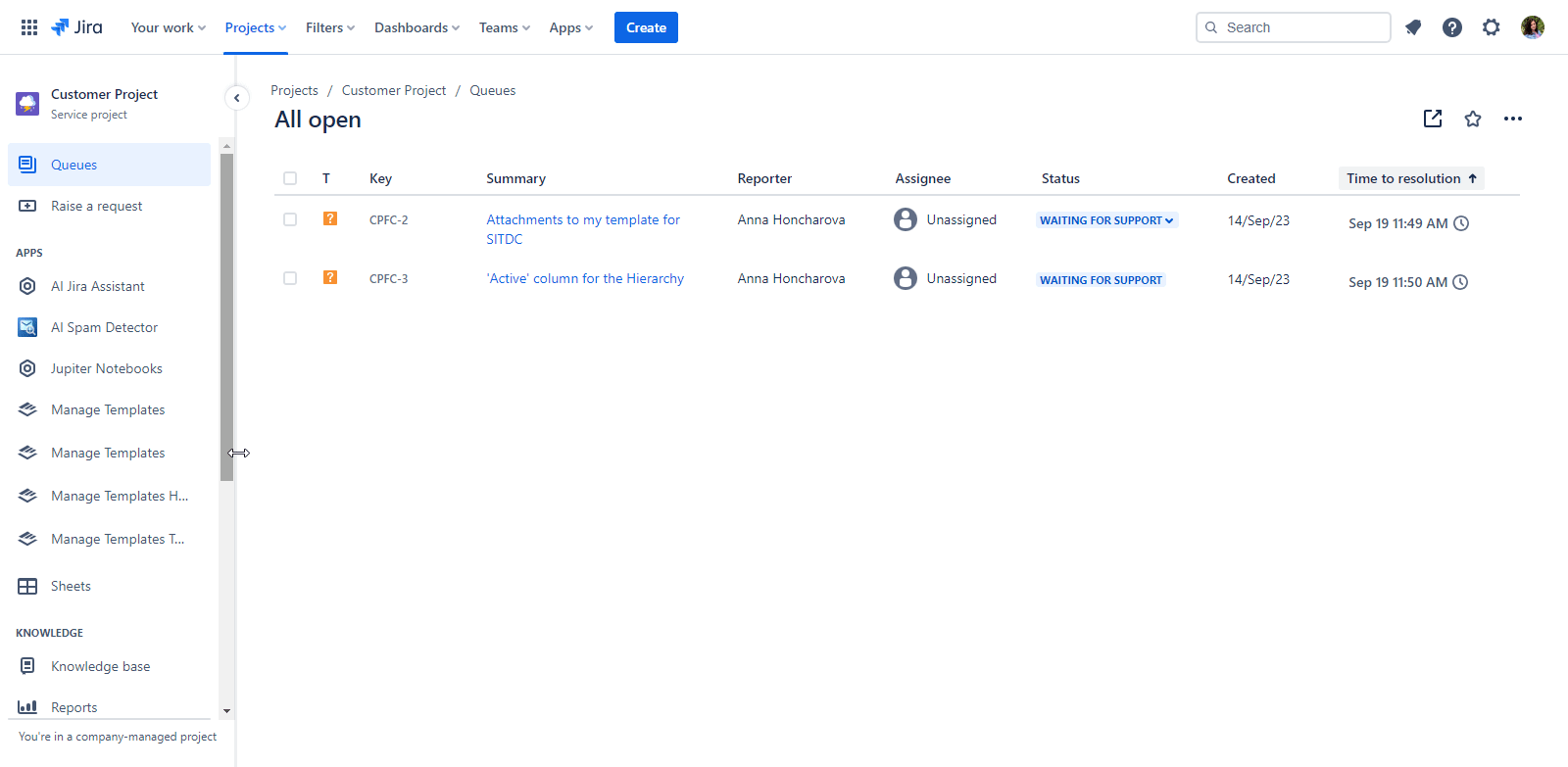Expand the Filters menu
The image size is (1568, 767).
click(329, 27)
